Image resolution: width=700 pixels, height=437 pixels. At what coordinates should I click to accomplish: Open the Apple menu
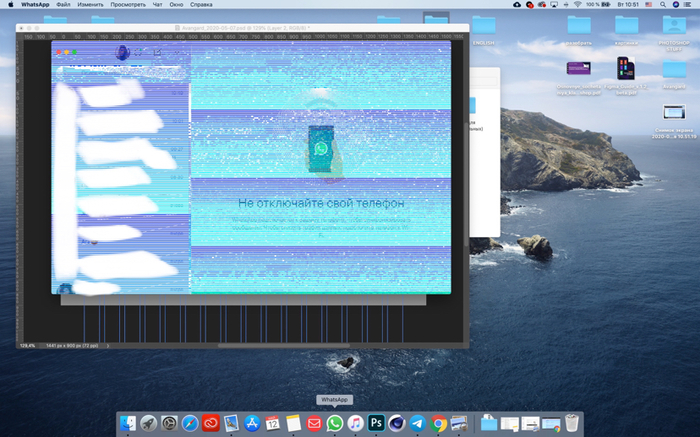coord(9,5)
